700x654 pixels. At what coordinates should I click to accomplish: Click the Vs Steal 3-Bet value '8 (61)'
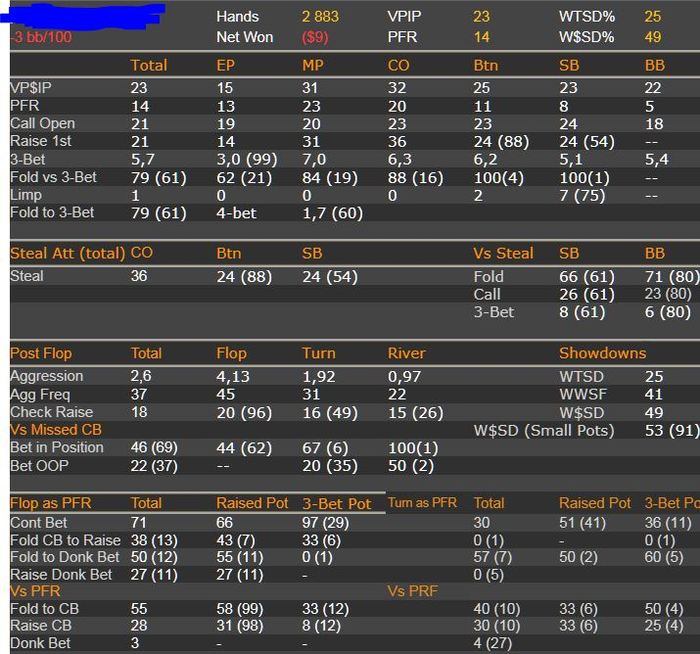(x=582, y=312)
